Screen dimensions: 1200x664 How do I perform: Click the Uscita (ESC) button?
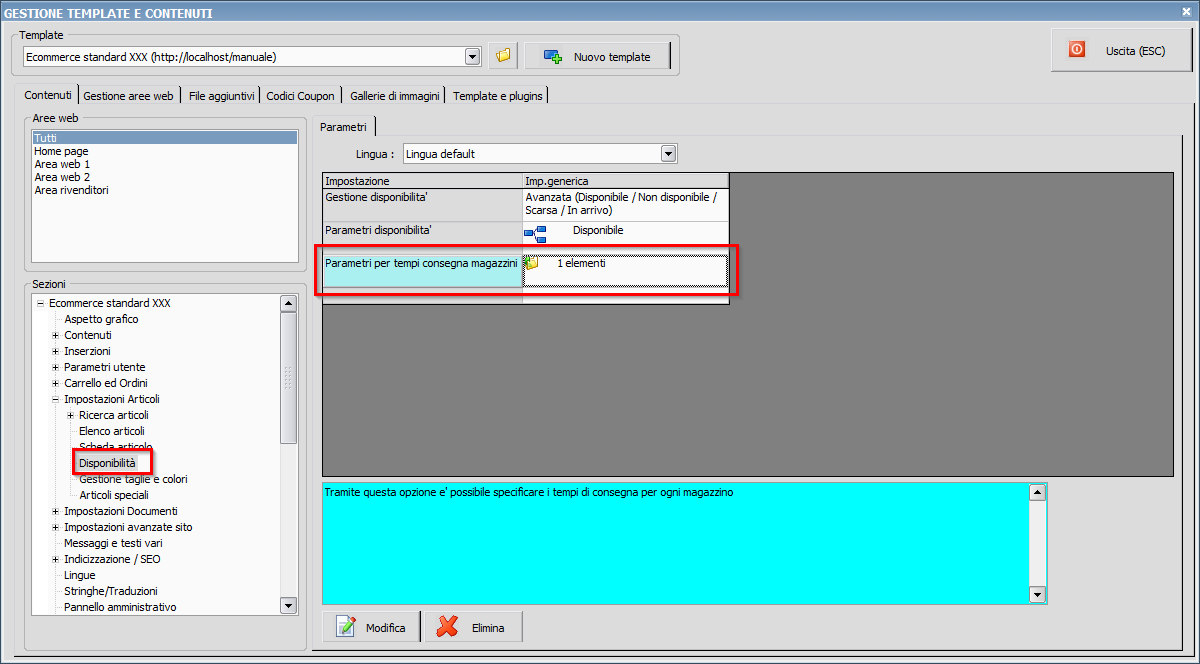tap(1121, 49)
